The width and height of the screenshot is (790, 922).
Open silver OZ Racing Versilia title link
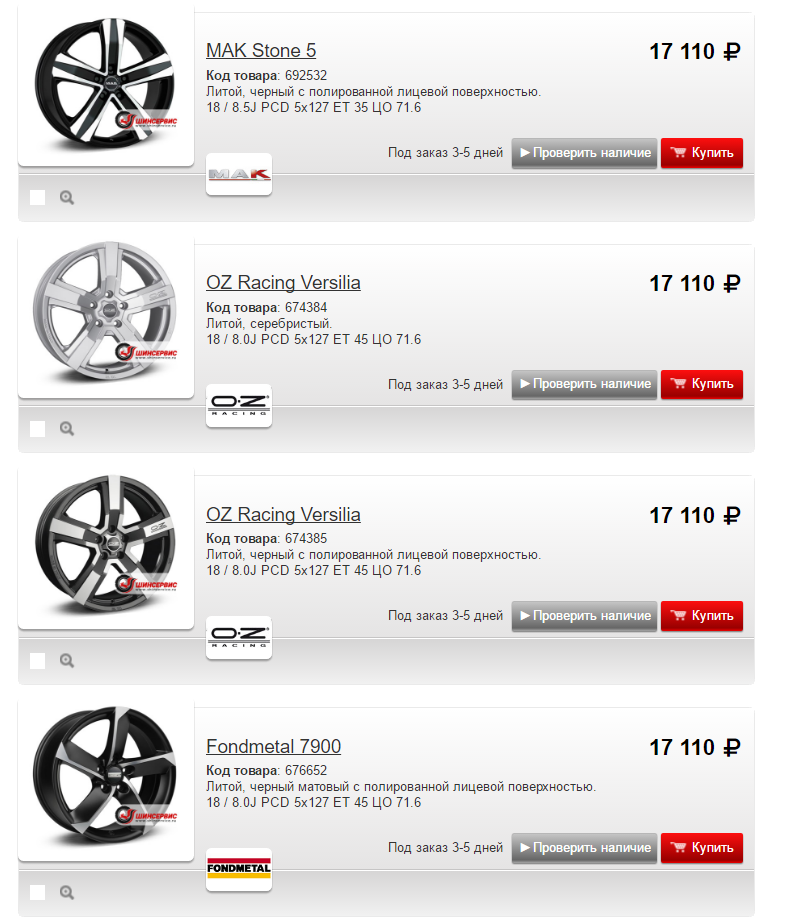283,283
